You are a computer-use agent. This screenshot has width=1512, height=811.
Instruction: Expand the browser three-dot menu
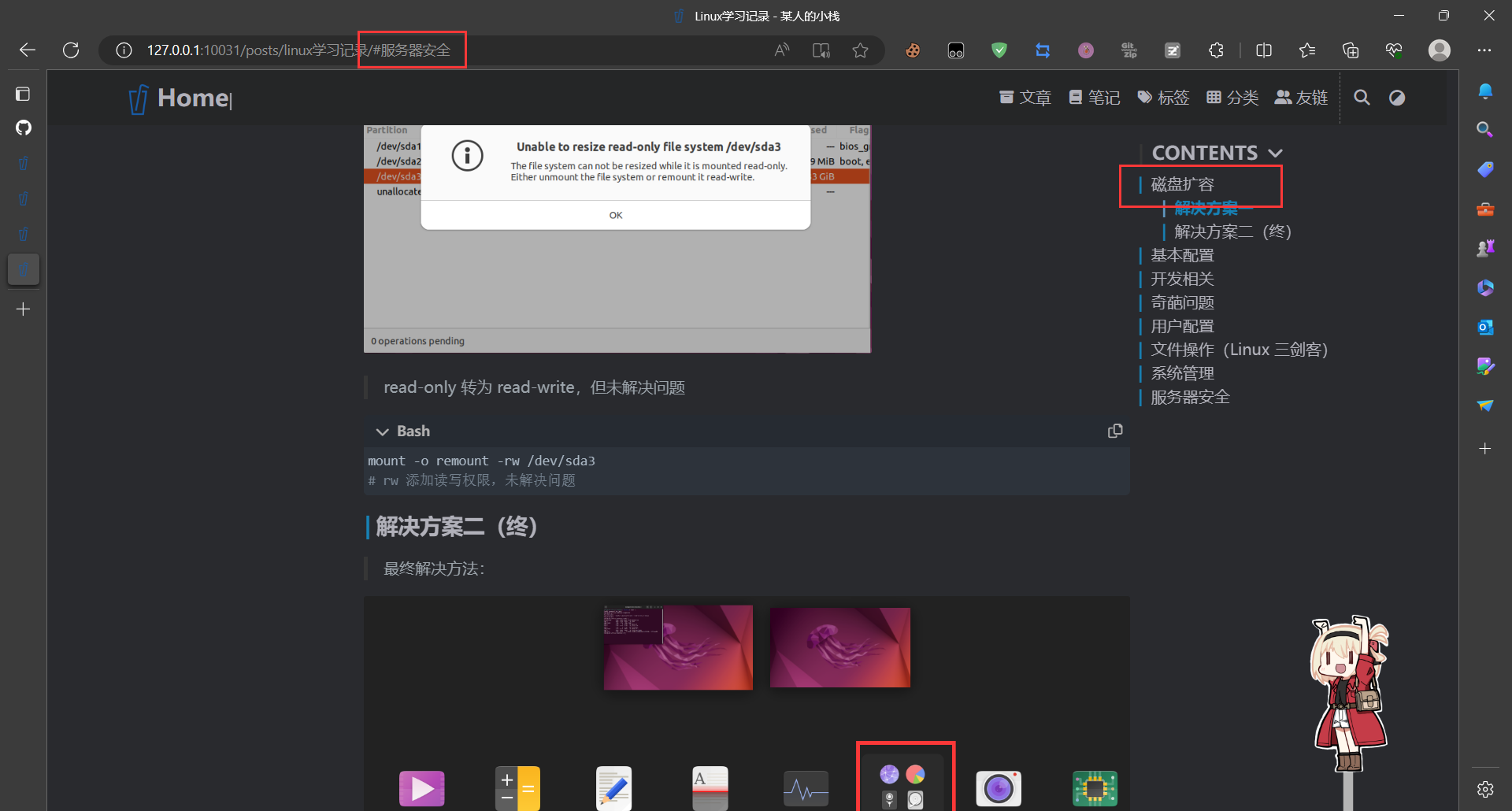tap(1485, 50)
